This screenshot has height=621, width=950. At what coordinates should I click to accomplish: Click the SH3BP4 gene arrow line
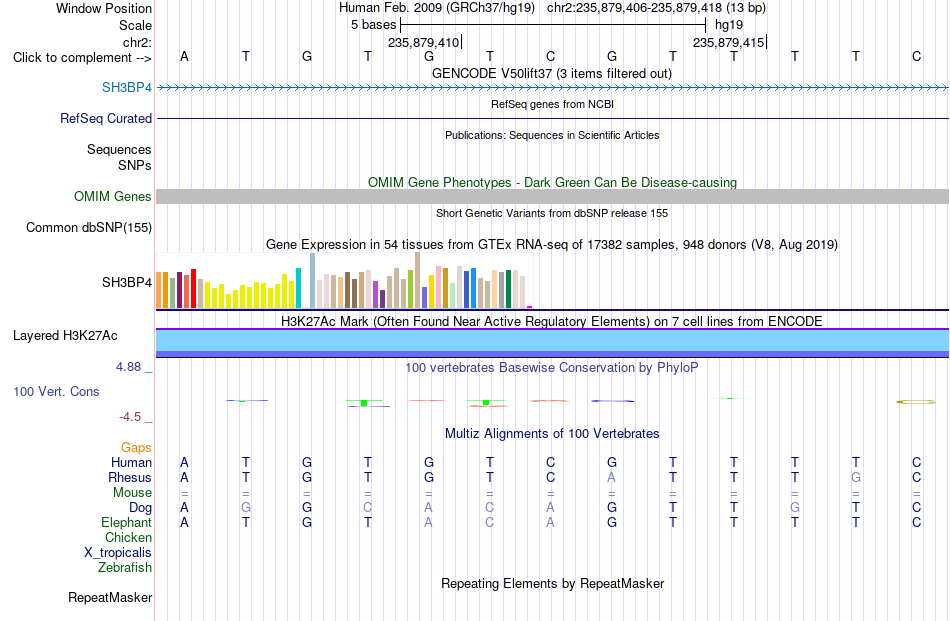552,88
